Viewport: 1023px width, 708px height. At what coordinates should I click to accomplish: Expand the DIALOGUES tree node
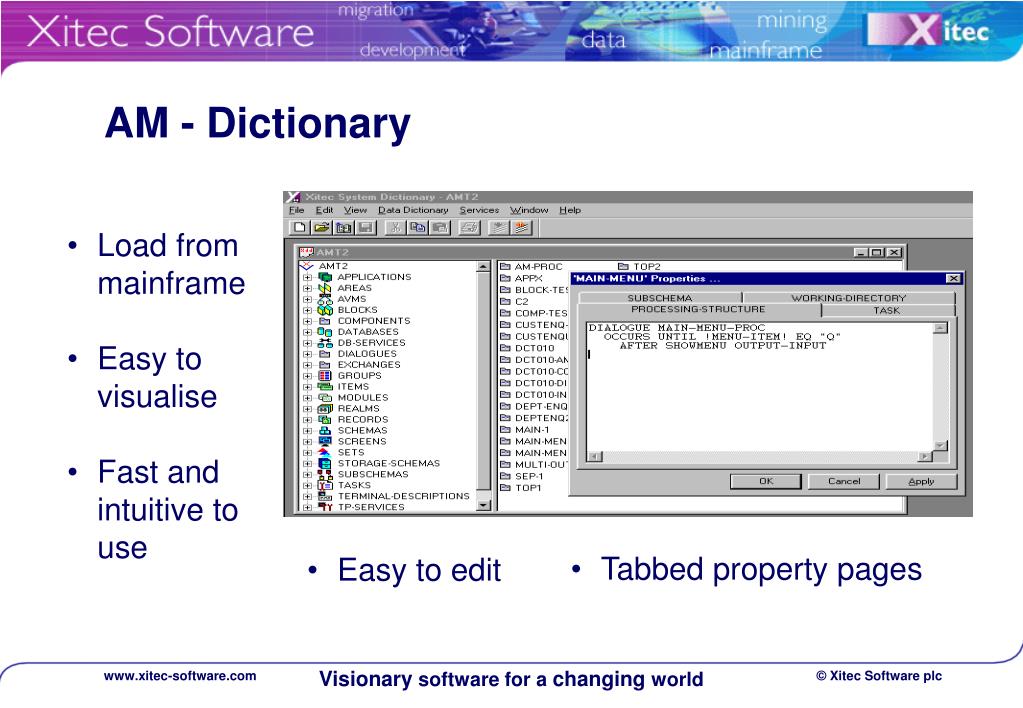coord(307,354)
